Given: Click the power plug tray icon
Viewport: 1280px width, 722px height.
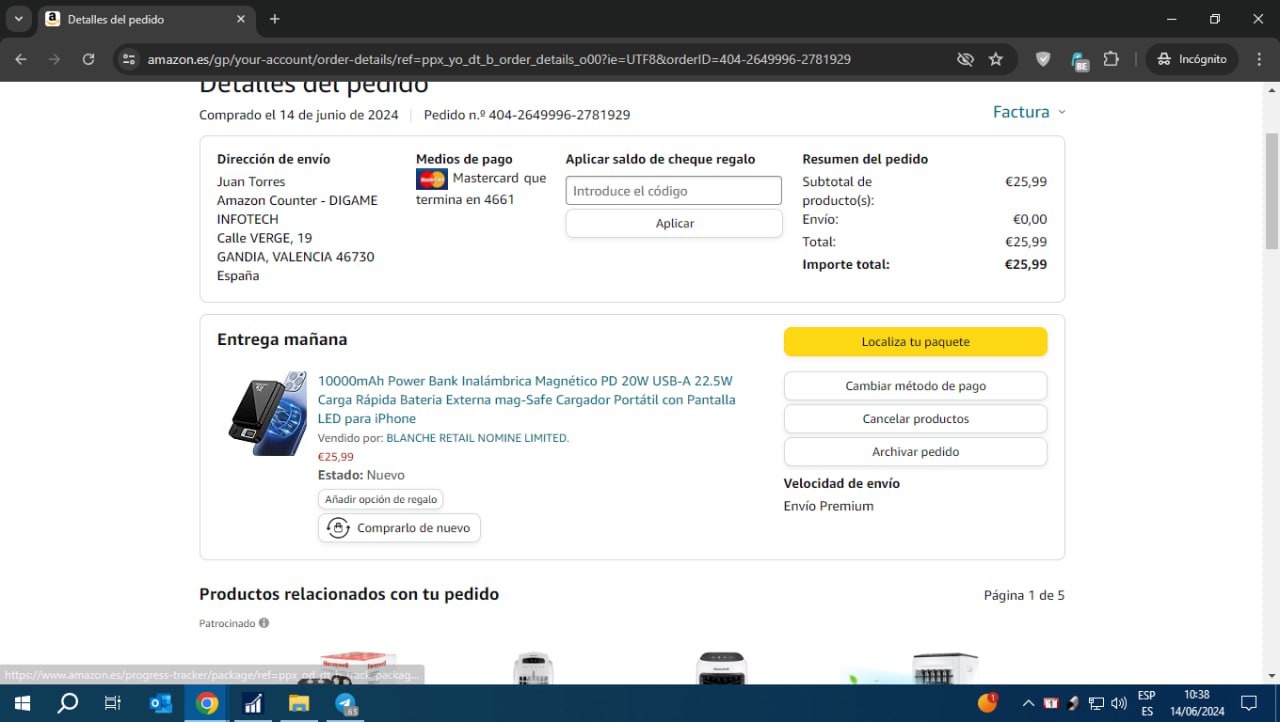Looking at the screenshot, I should click(1074, 703).
